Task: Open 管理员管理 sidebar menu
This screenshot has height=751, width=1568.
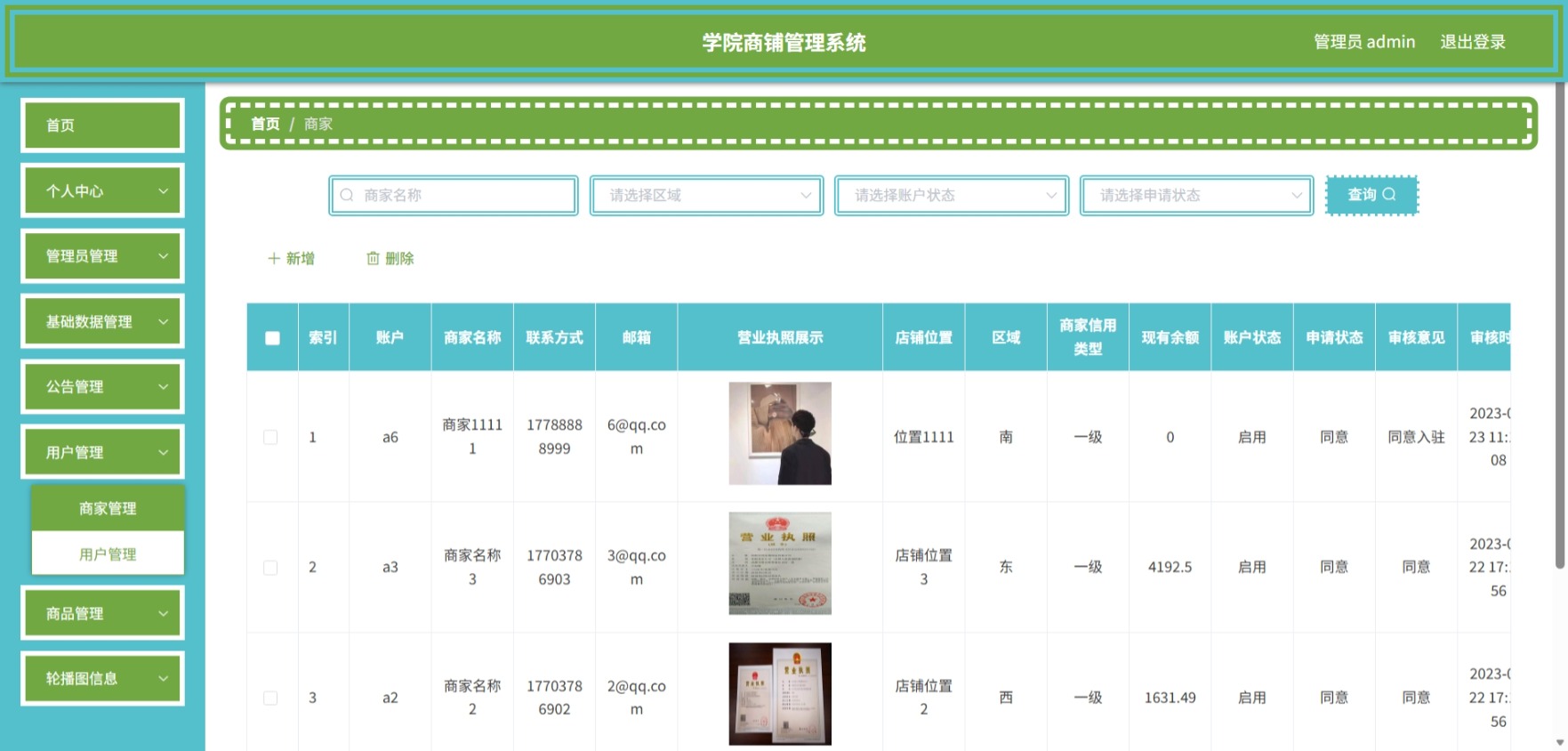Action: point(103,256)
